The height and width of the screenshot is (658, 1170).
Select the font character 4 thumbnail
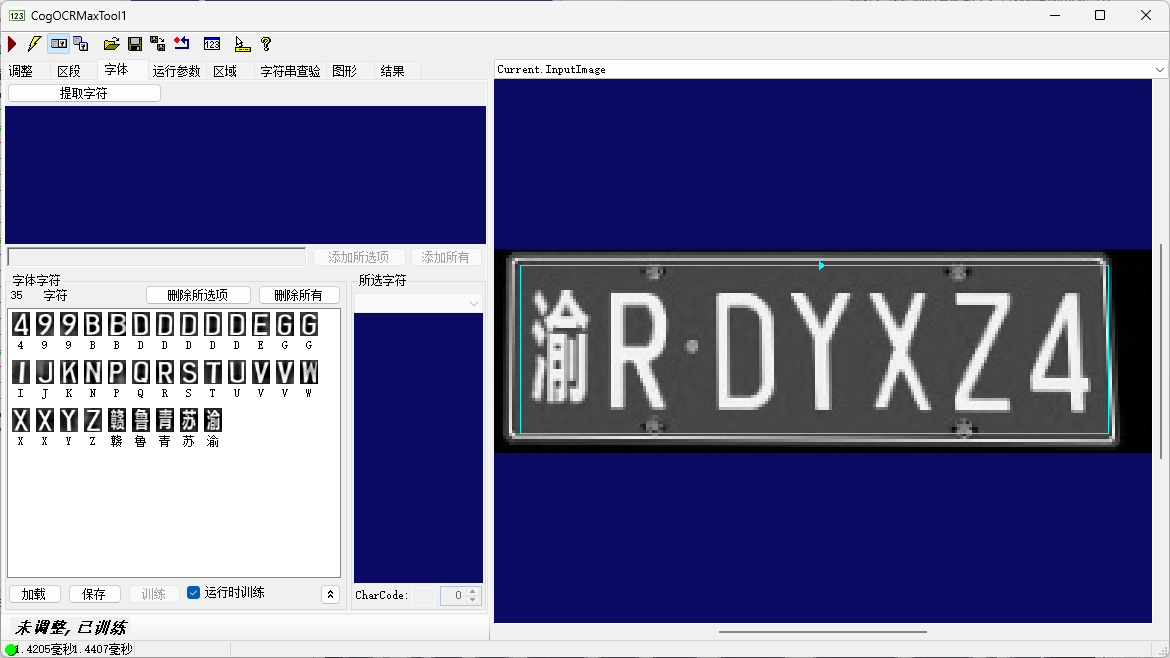(x=21, y=325)
